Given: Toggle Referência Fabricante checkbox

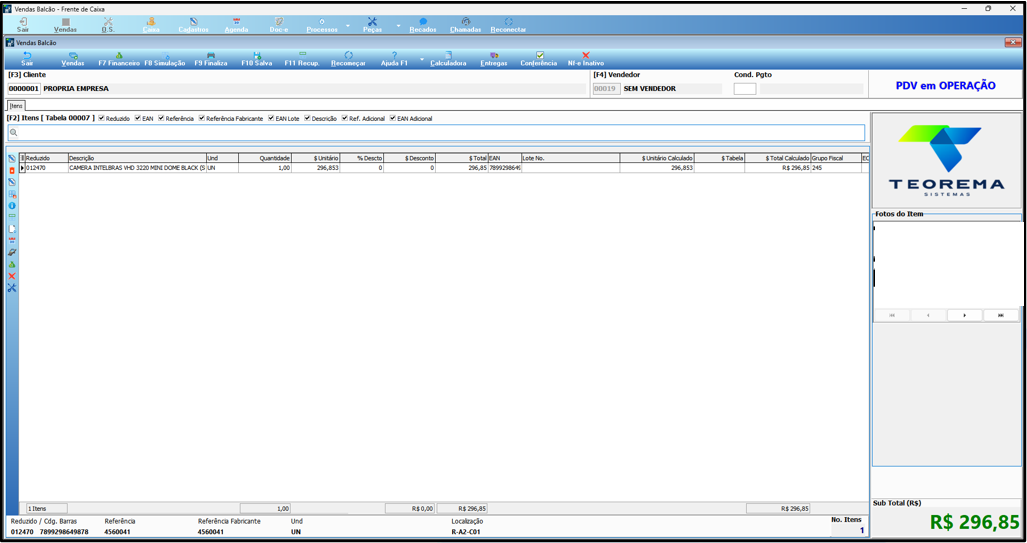Looking at the screenshot, I should [202, 119].
